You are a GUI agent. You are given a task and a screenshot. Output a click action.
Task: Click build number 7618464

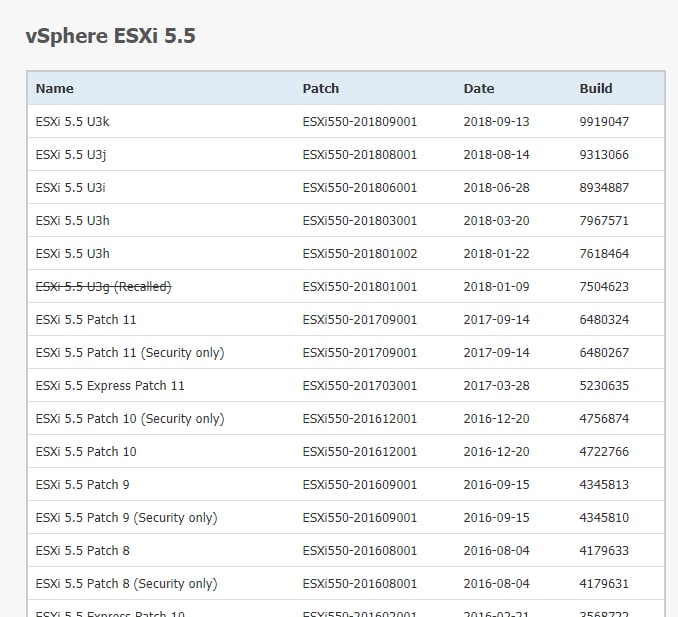pyautogui.click(x=604, y=254)
